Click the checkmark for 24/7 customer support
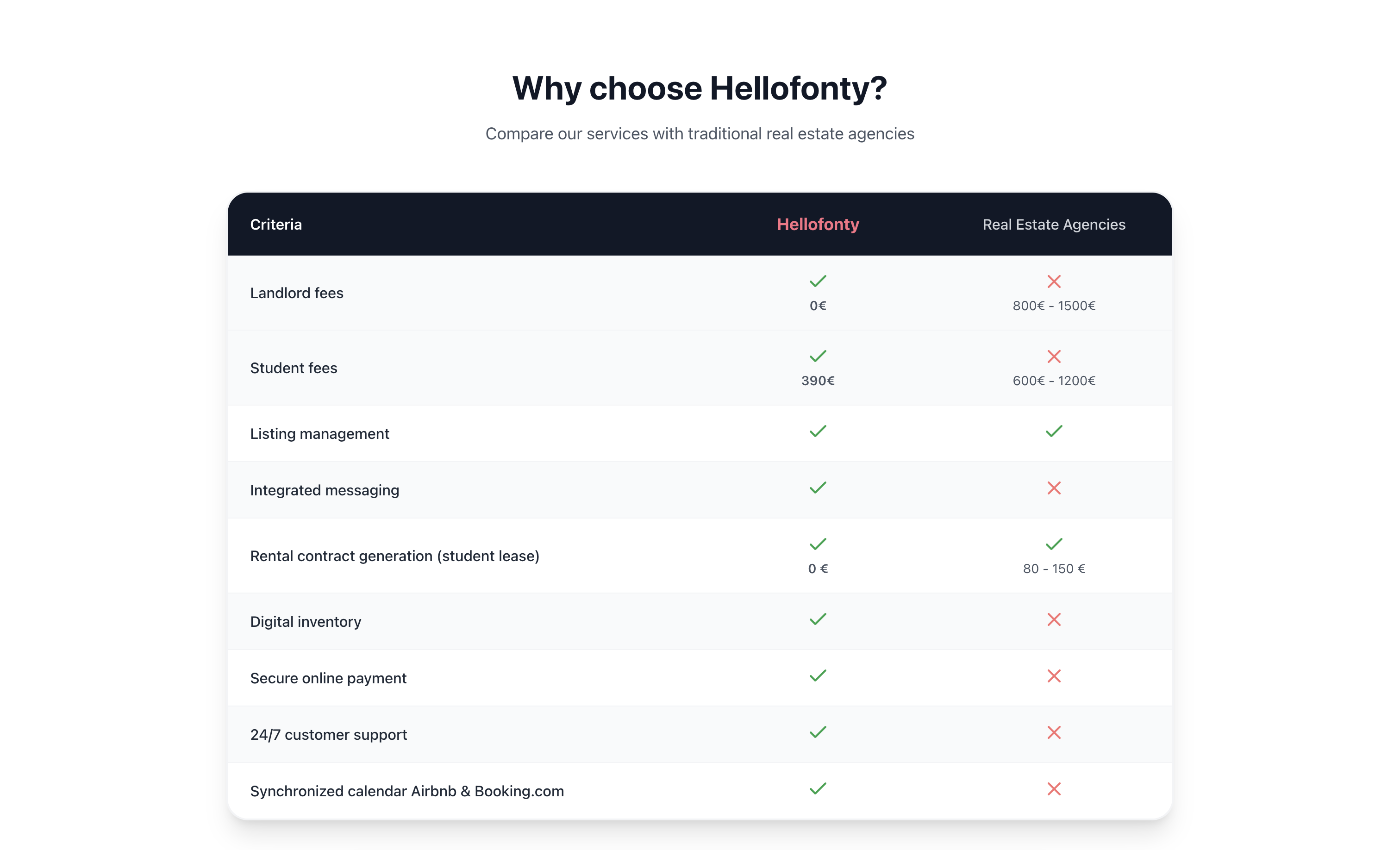 818,732
